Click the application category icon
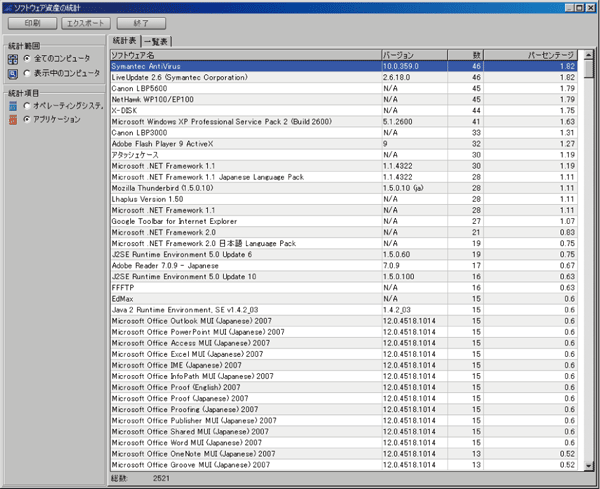The image size is (600, 489). 12,120
